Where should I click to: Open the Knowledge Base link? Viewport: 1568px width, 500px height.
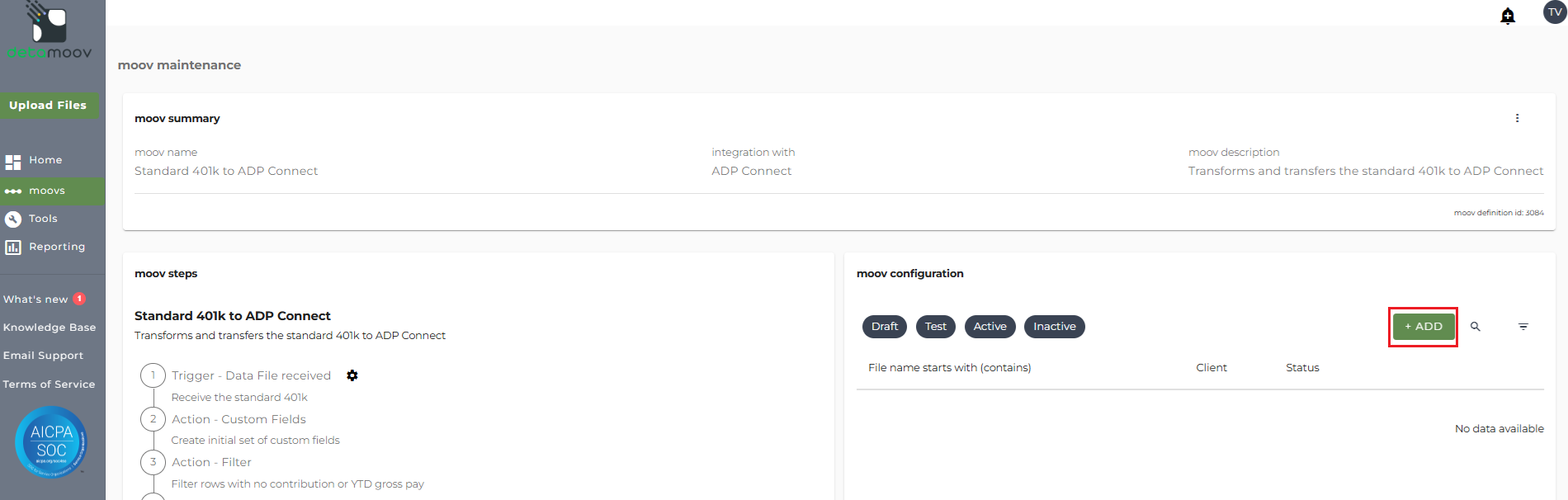point(50,328)
